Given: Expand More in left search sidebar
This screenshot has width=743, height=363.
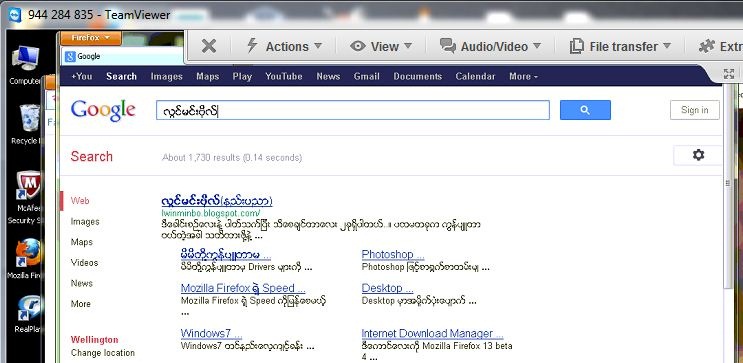Looking at the screenshot, I should pyautogui.click(x=80, y=304).
